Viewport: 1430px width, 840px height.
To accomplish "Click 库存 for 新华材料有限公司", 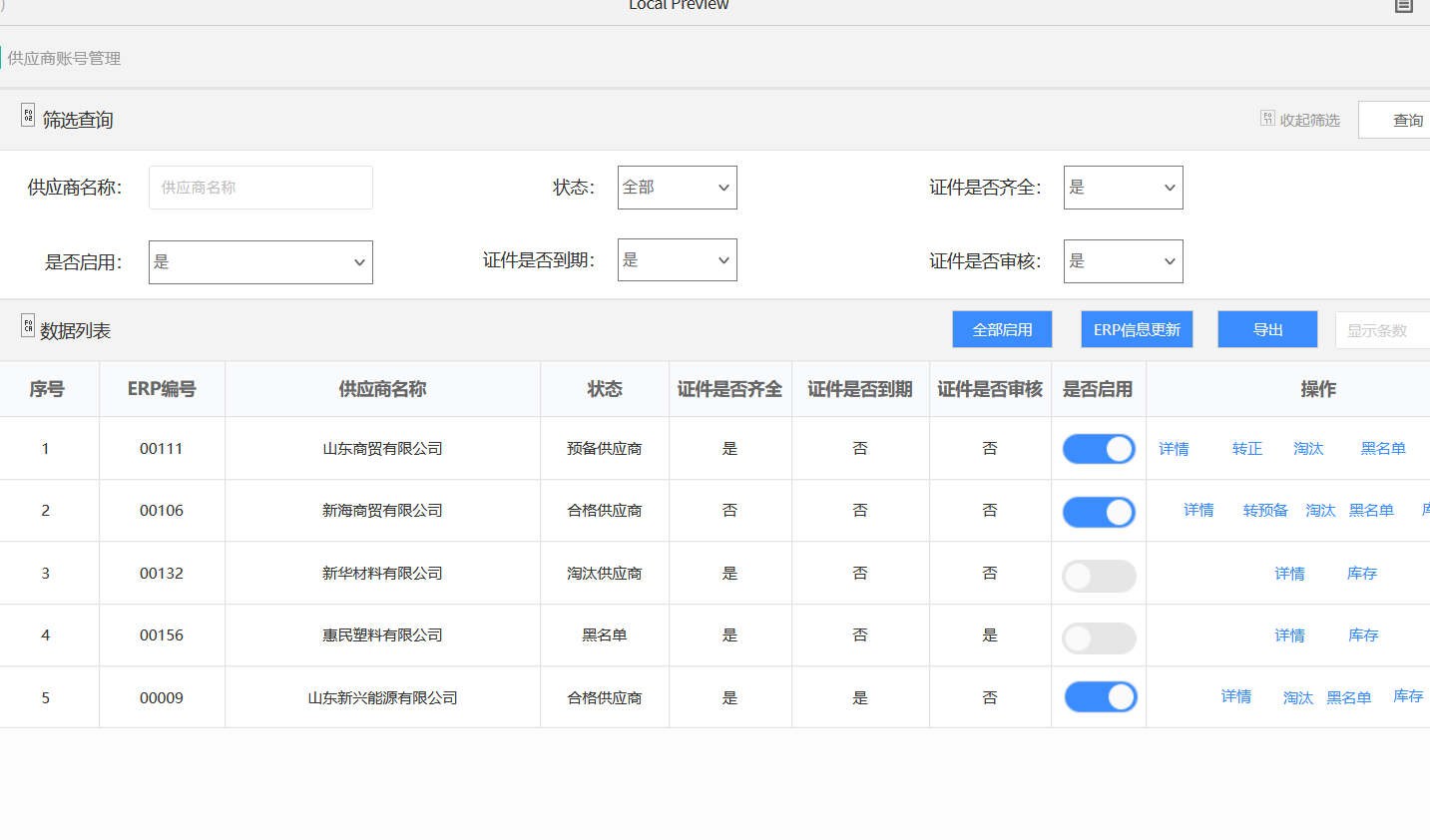I will click(1362, 574).
